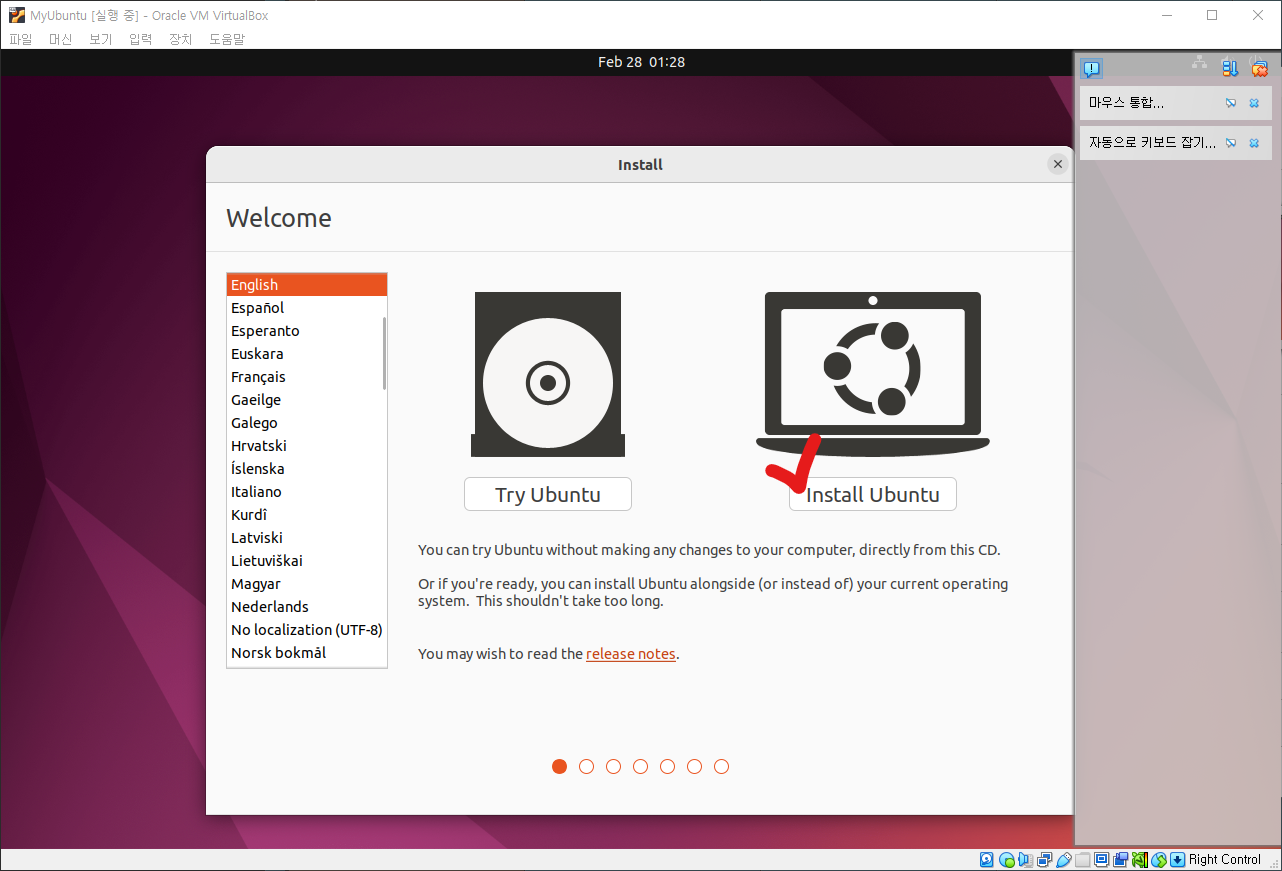The height and width of the screenshot is (871, 1282).
Task: Choose Italiano from the language list
Action: [307, 492]
